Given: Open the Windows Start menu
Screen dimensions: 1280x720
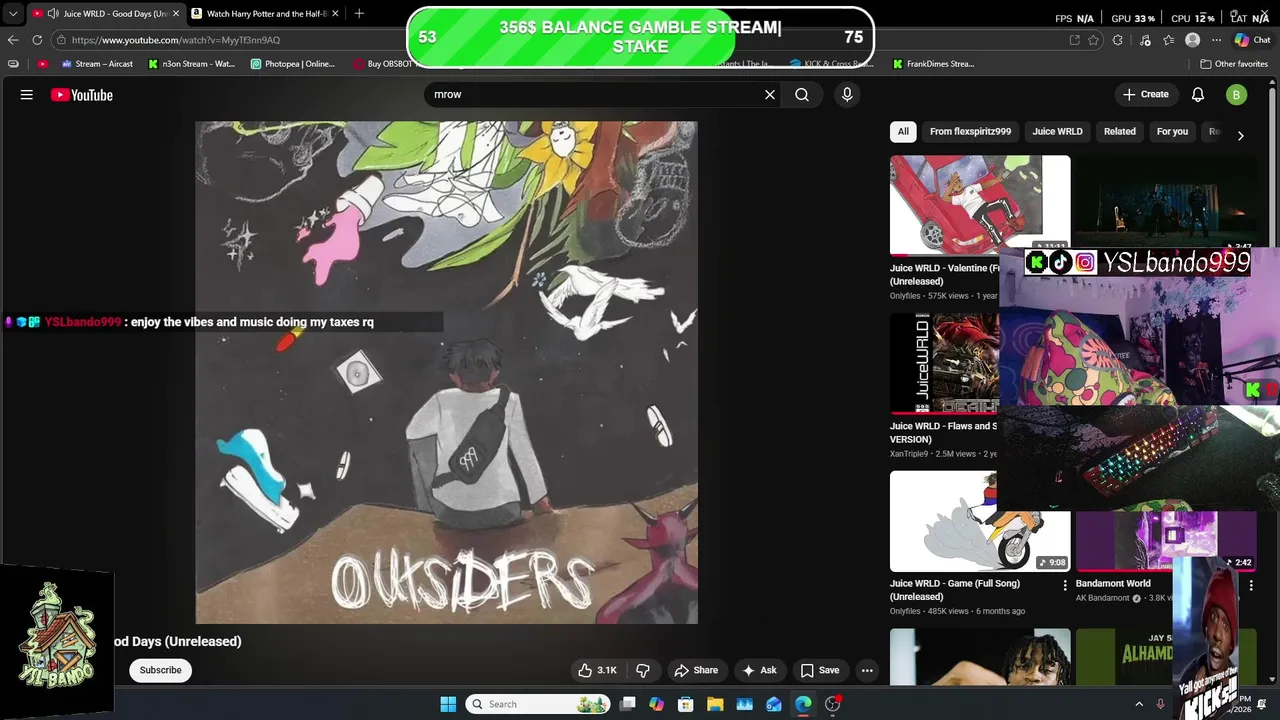Looking at the screenshot, I should [x=448, y=704].
